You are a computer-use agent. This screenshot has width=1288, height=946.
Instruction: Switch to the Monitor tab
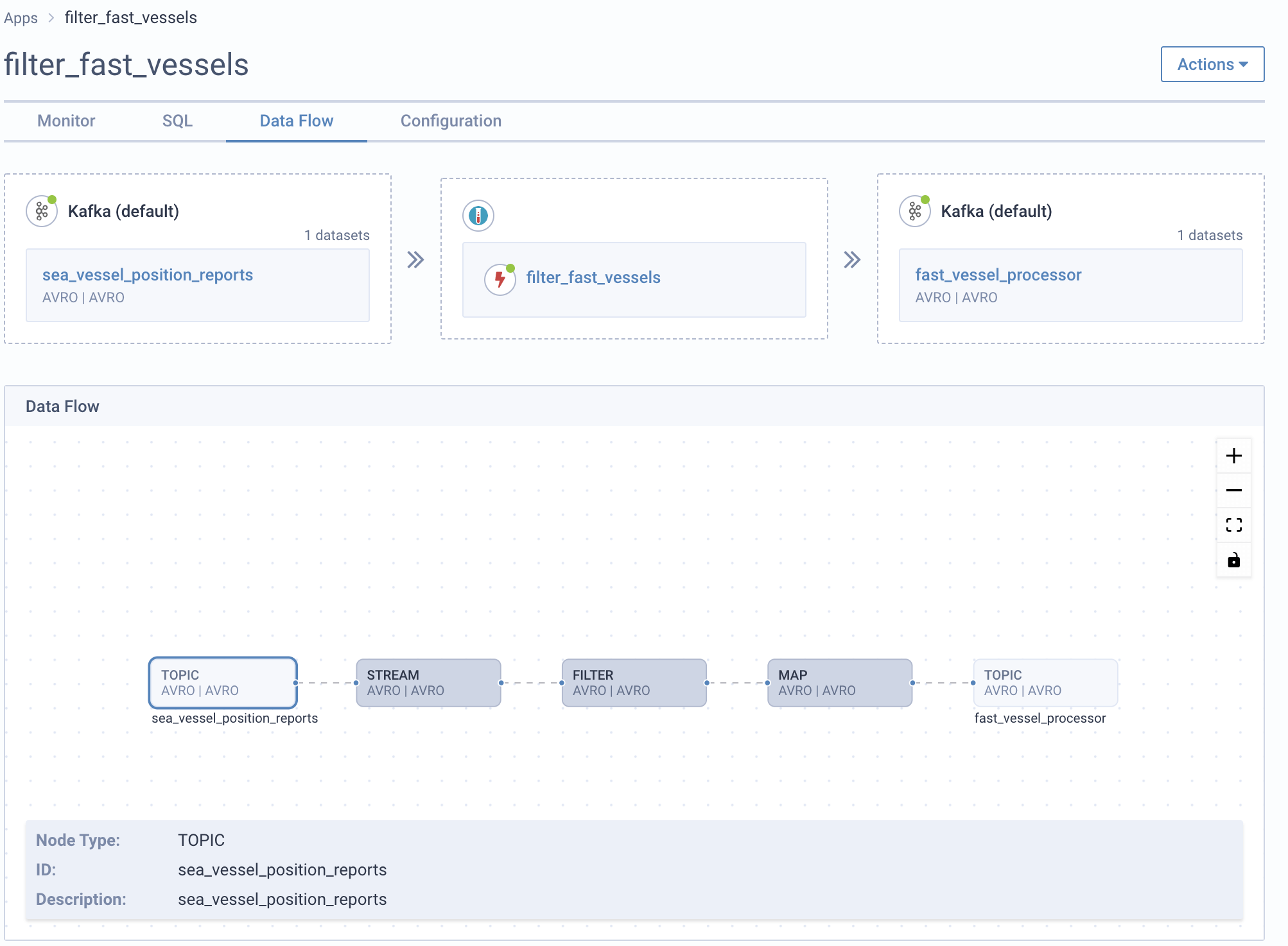(x=66, y=120)
